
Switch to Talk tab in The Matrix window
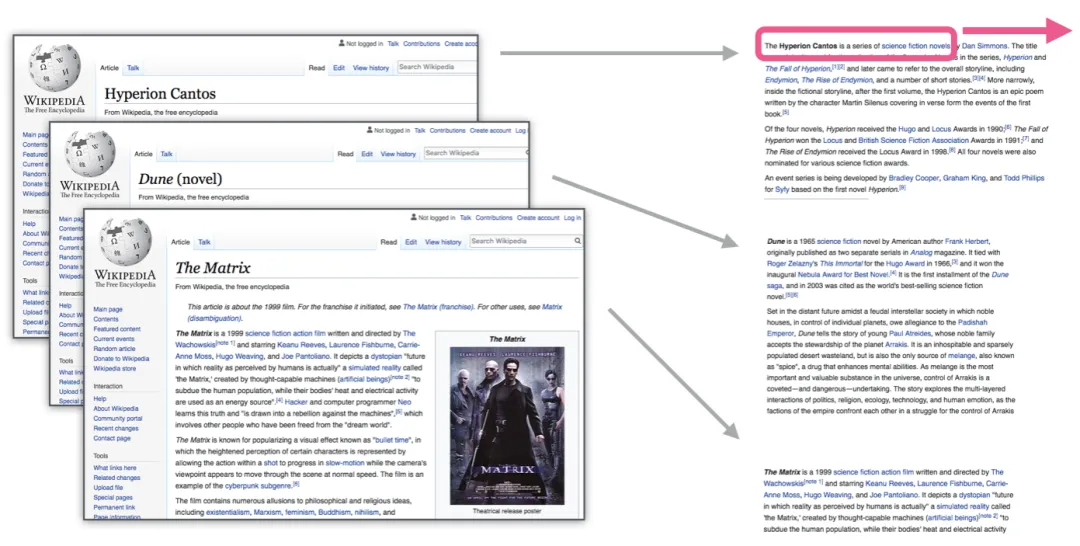205,242
